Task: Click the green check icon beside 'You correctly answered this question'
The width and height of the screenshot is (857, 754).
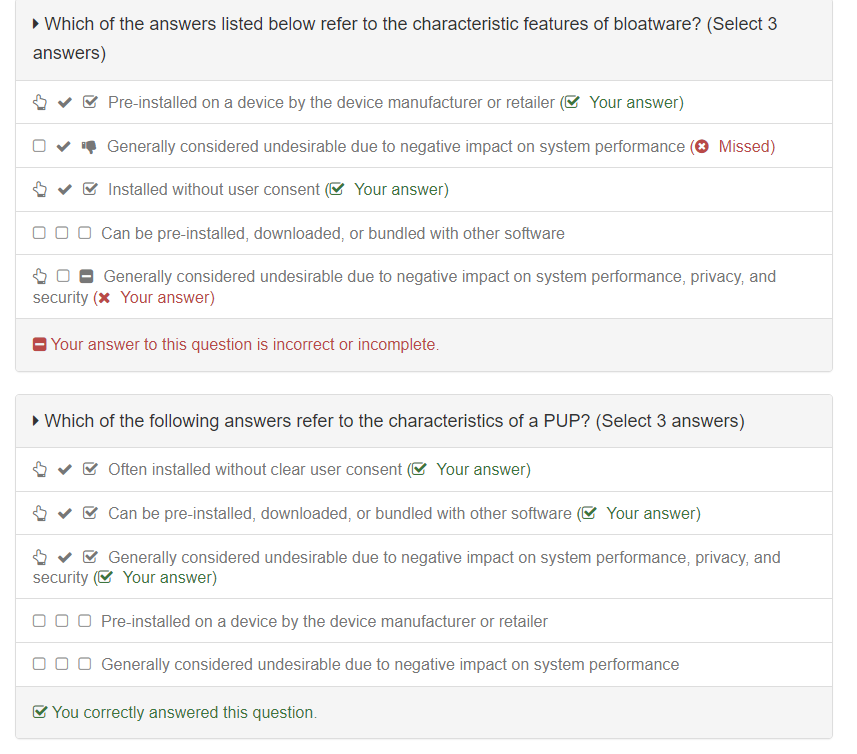Action: 40,713
